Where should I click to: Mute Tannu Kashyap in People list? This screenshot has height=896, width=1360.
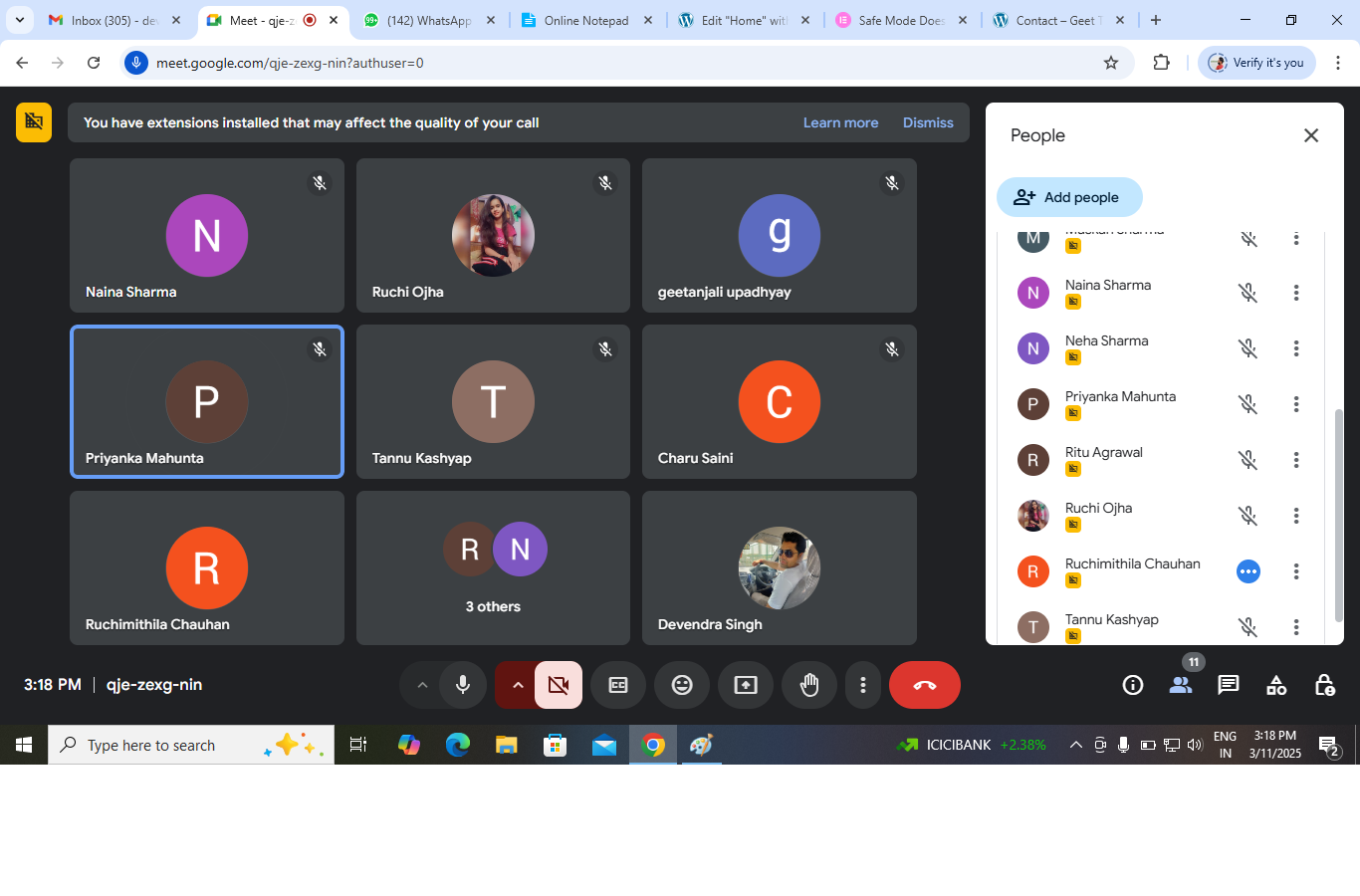(x=1248, y=627)
